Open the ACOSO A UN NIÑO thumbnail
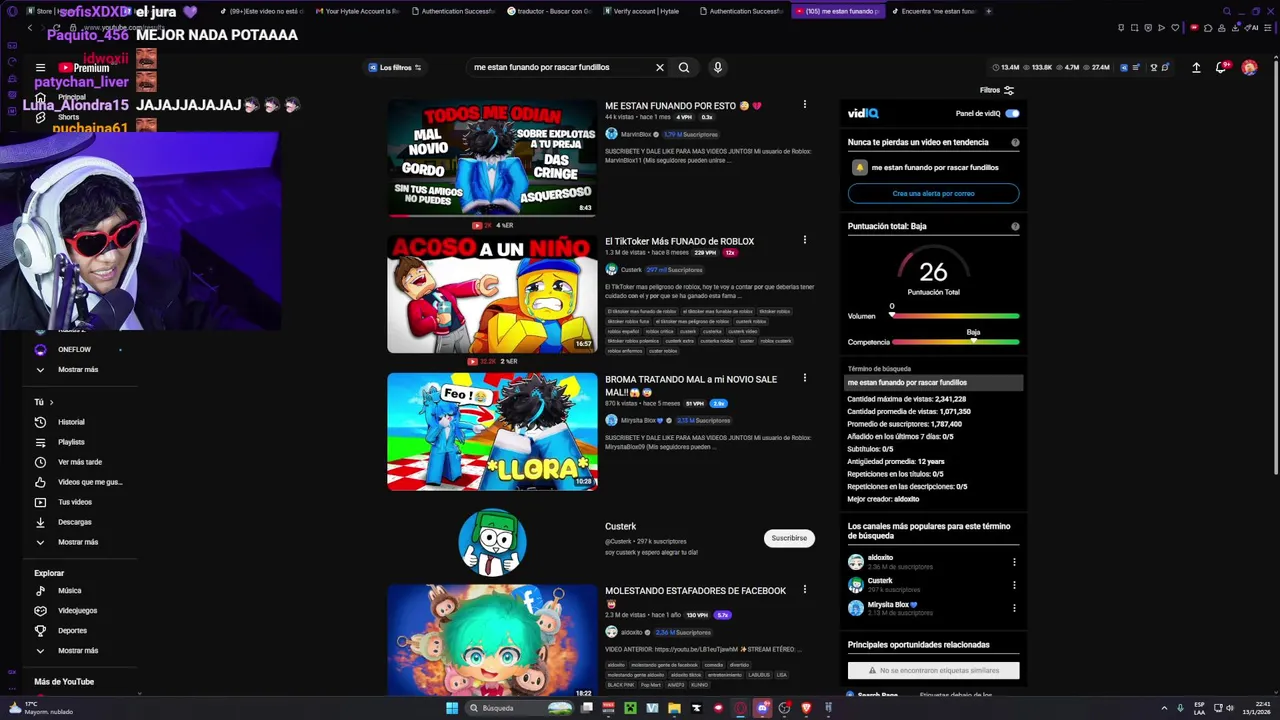 (x=492, y=294)
